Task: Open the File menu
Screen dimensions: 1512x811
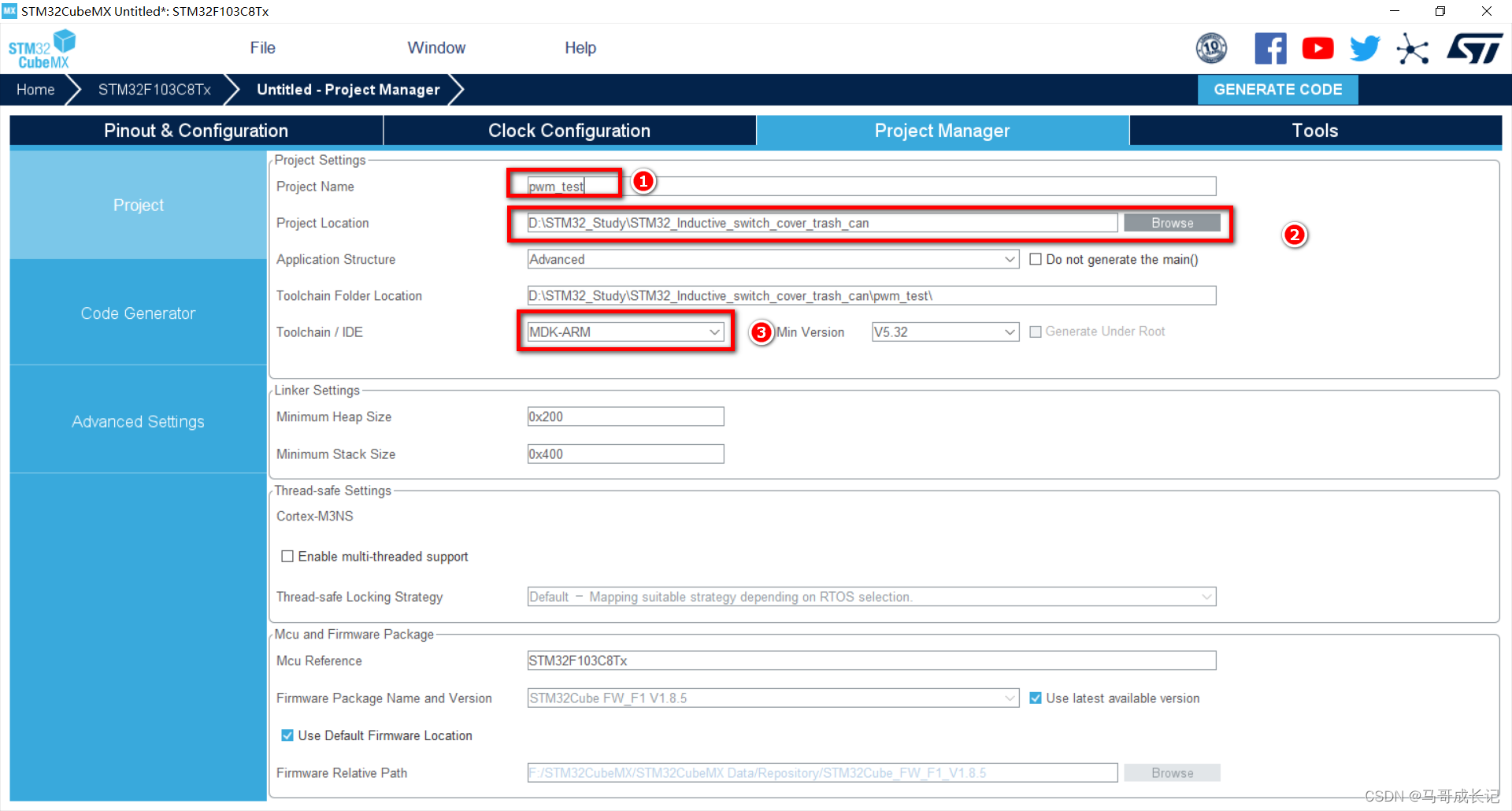Action: click(x=262, y=48)
